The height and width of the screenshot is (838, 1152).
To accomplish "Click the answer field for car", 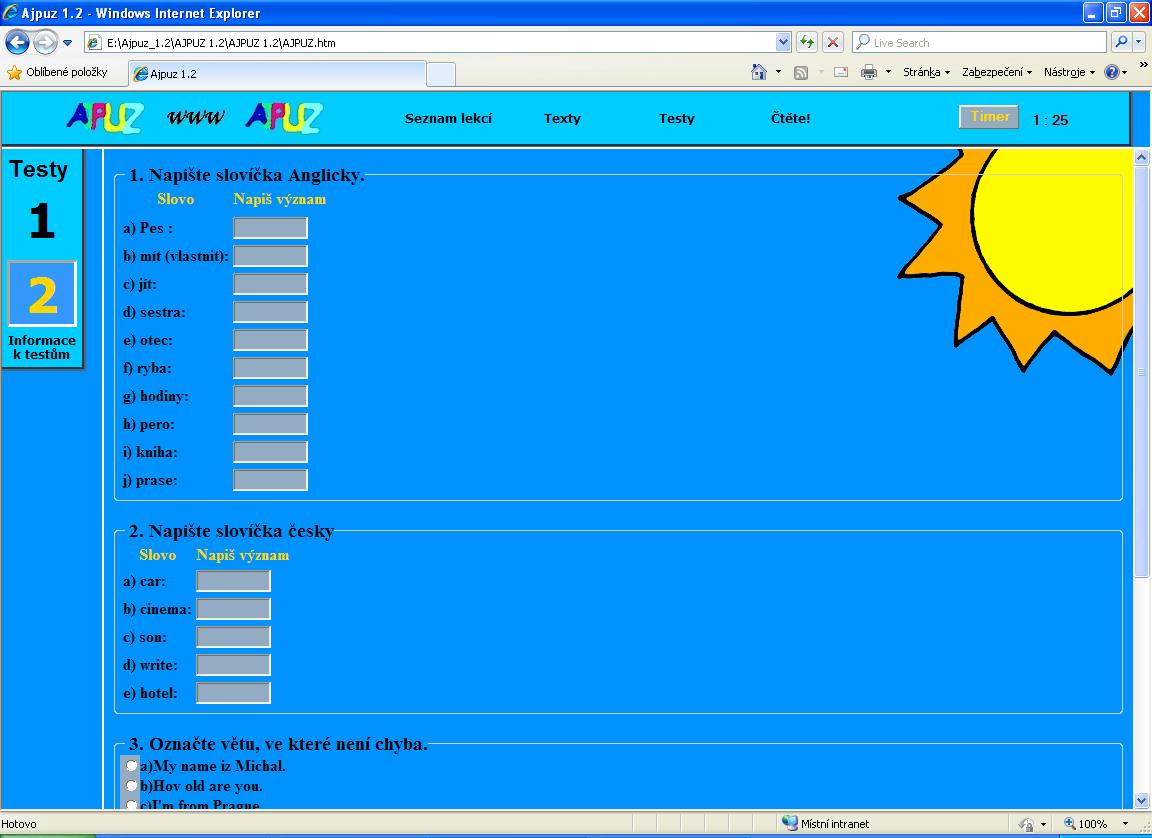I will (x=234, y=581).
